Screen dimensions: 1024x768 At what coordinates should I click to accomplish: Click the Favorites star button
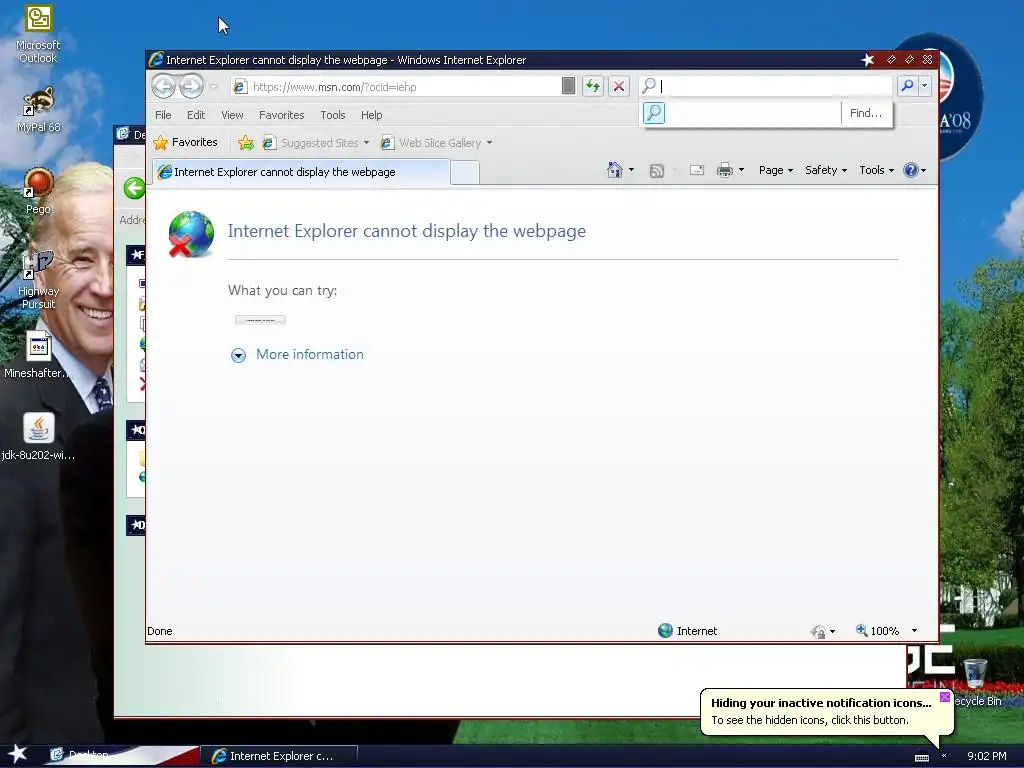(x=185, y=142)
